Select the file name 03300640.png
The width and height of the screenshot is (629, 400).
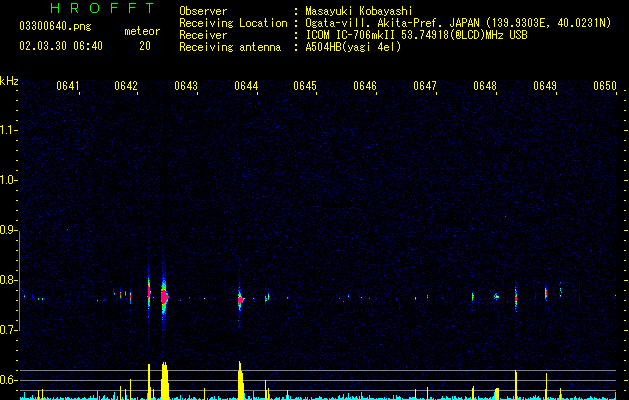[55, 27]
